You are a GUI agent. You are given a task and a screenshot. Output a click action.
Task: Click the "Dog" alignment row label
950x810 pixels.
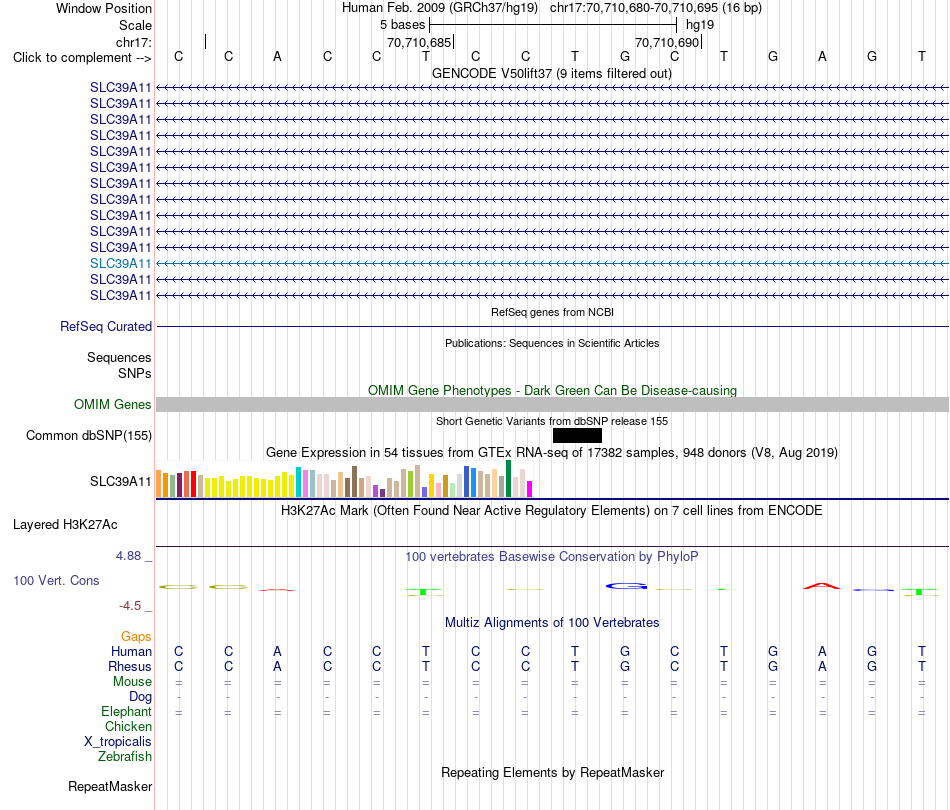[x=140, y=697]
